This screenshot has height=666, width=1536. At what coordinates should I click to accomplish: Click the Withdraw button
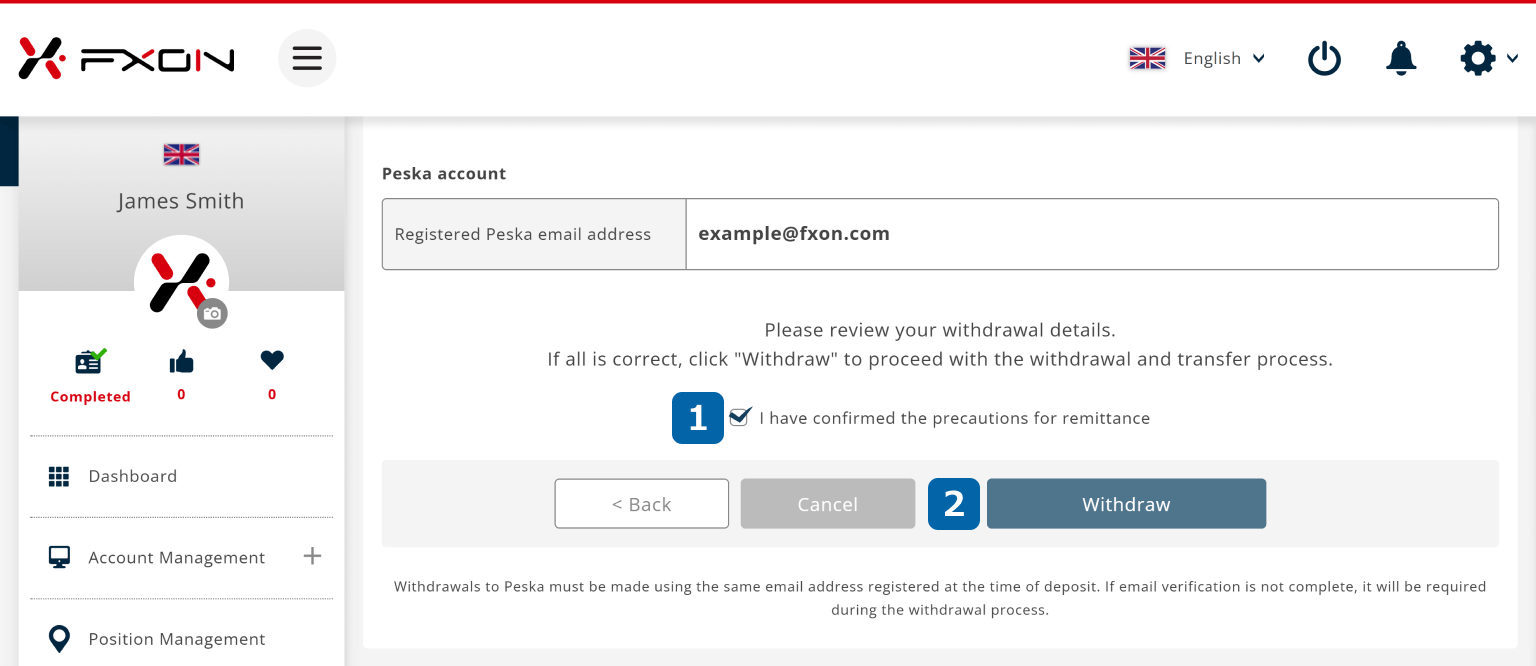coord(1126,504)
